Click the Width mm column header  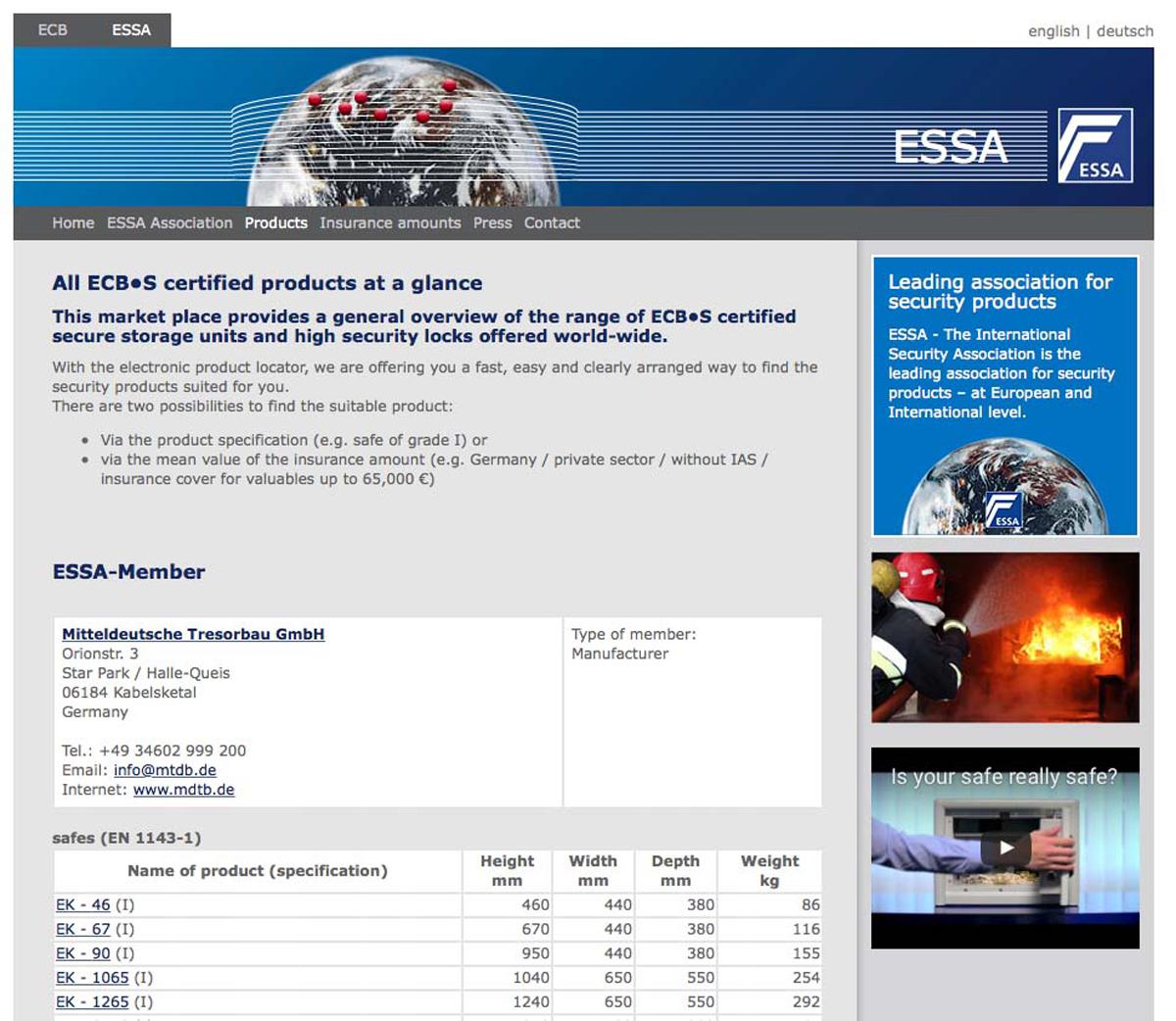click(x=593, y=870)
